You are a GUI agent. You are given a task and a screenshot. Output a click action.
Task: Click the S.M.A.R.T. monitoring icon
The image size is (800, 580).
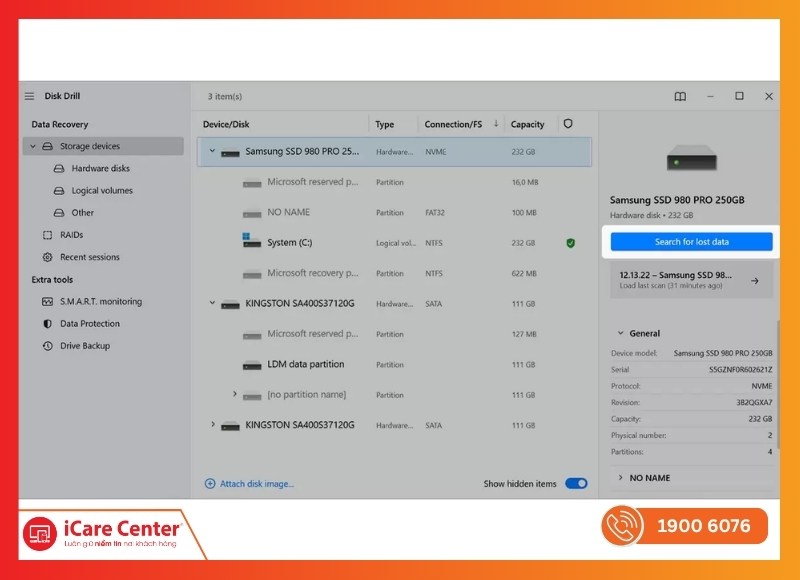pos(47,302)
